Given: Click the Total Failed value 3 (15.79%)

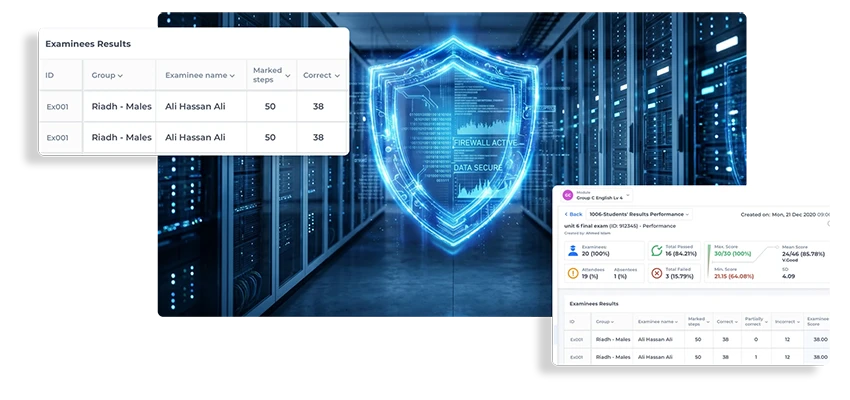Looking at the screenshot, I should coord(680,276).
